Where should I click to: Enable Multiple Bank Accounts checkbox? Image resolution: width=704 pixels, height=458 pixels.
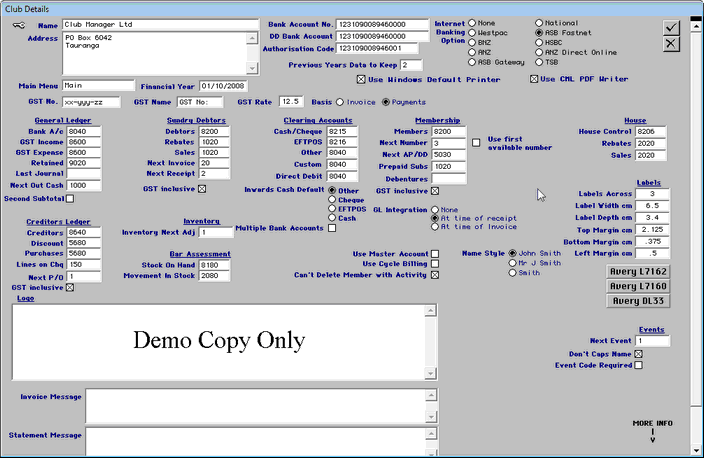(332, 228)
